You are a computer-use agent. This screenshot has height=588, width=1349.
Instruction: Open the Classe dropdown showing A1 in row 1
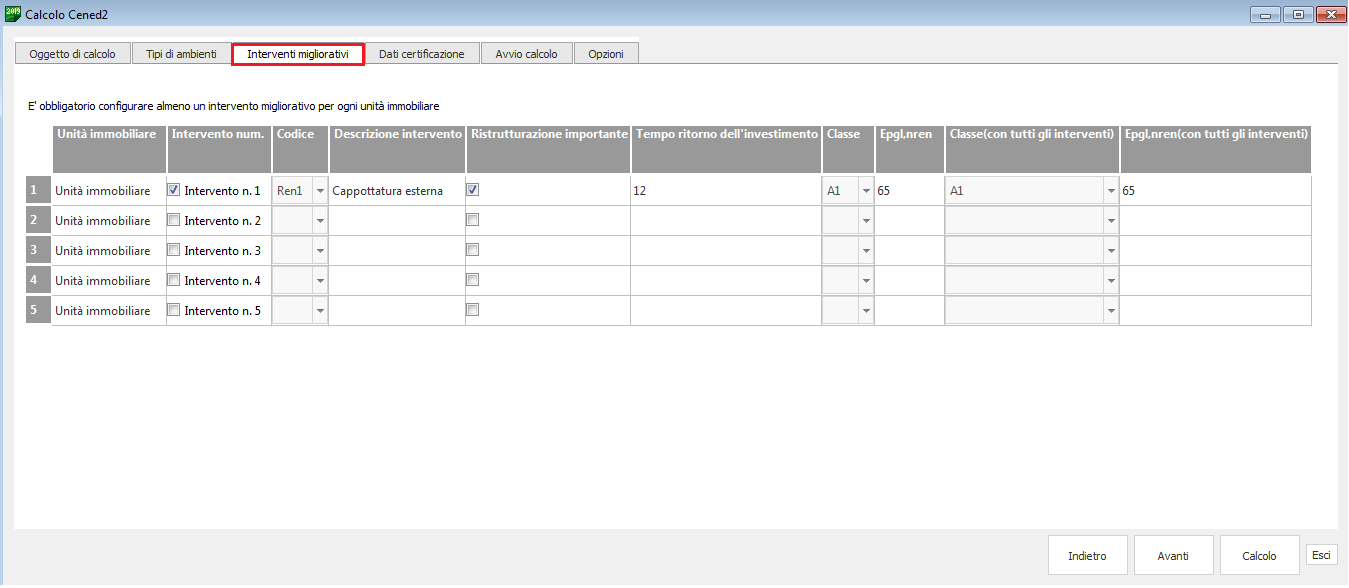[x=865, y=191]
